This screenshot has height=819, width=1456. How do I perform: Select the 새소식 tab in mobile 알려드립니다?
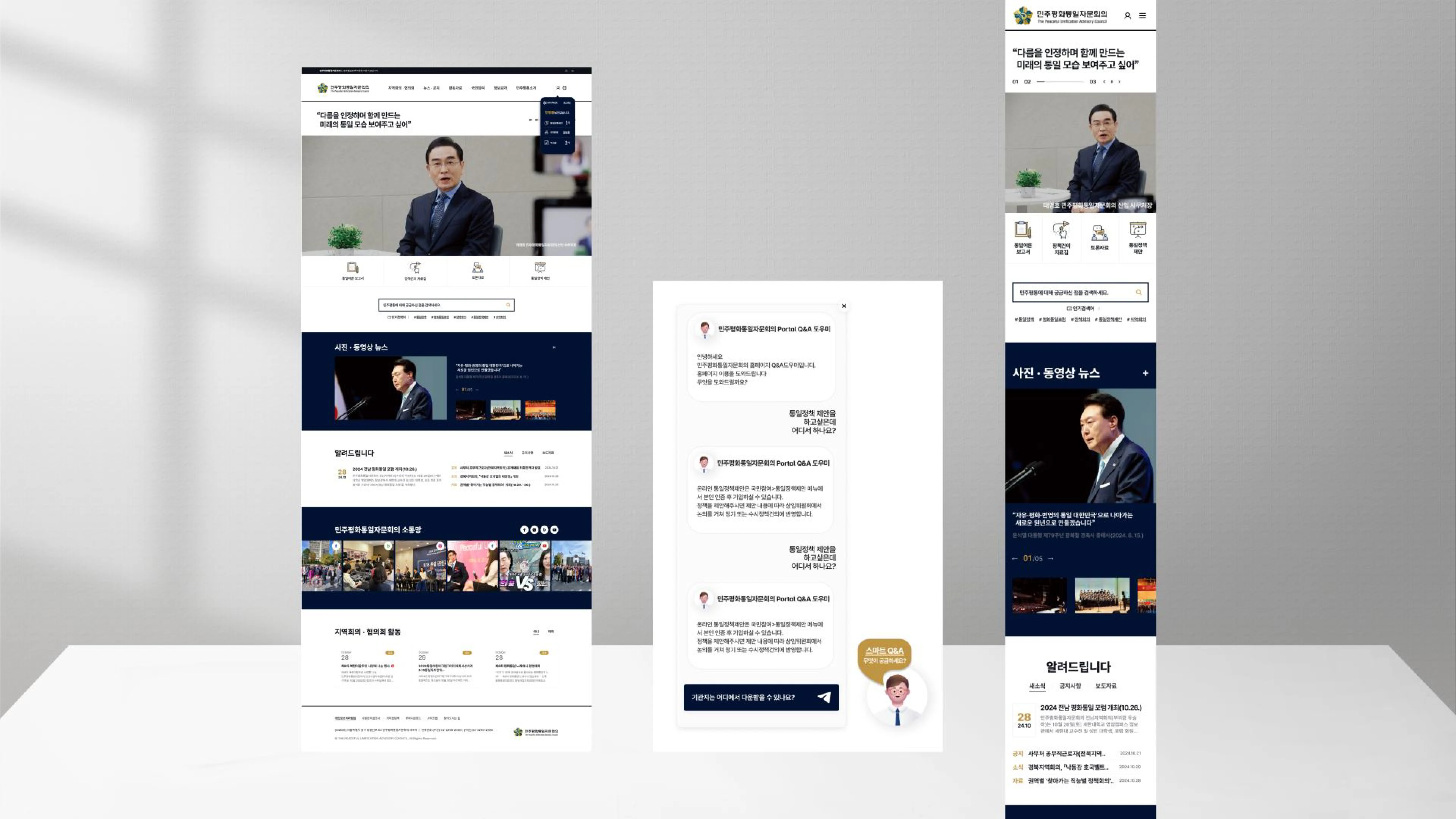1037,686
